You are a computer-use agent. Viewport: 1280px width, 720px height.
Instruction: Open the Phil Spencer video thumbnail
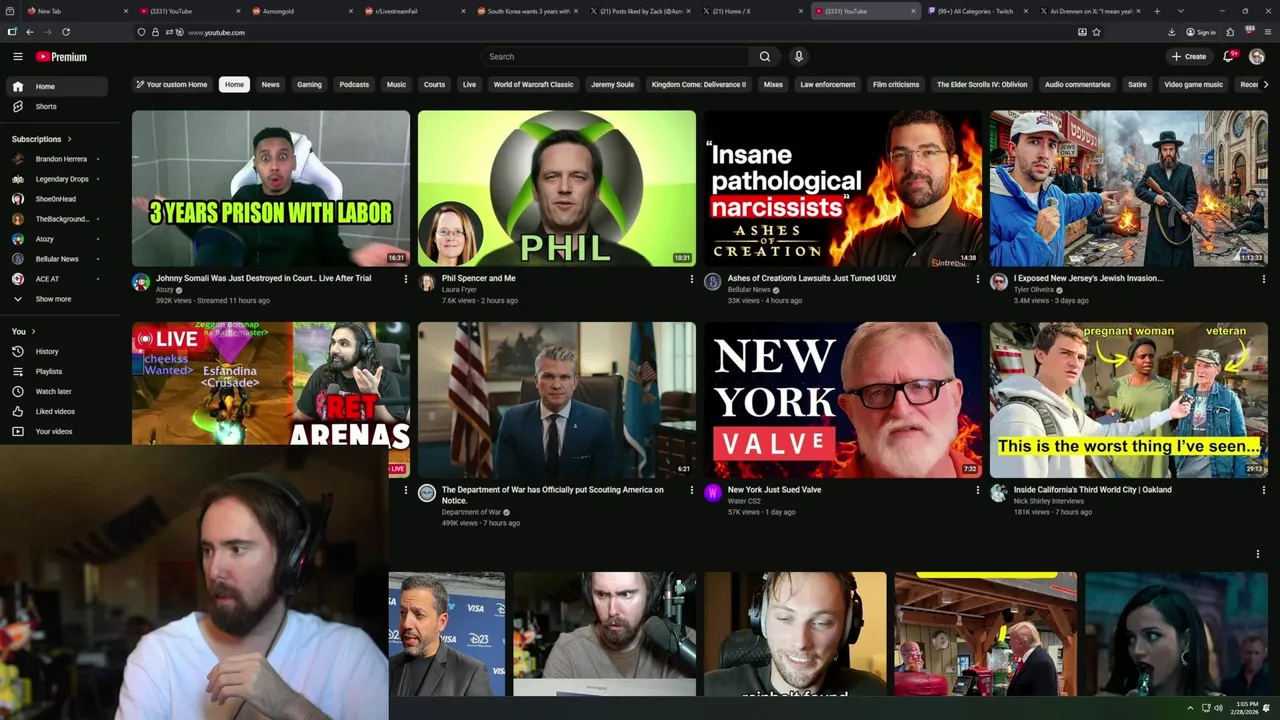557,188
